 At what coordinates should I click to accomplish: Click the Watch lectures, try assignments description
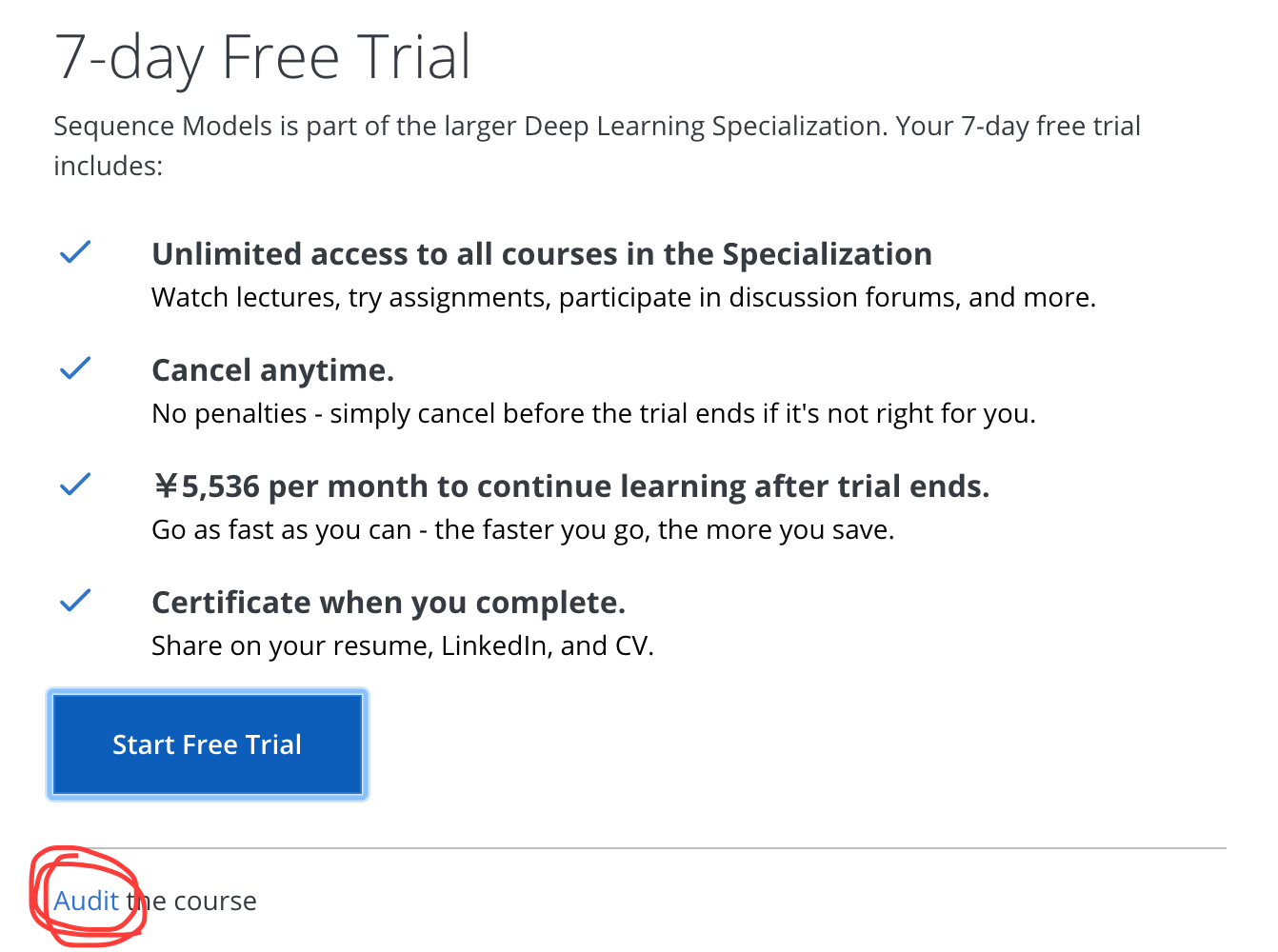(623, 298)
